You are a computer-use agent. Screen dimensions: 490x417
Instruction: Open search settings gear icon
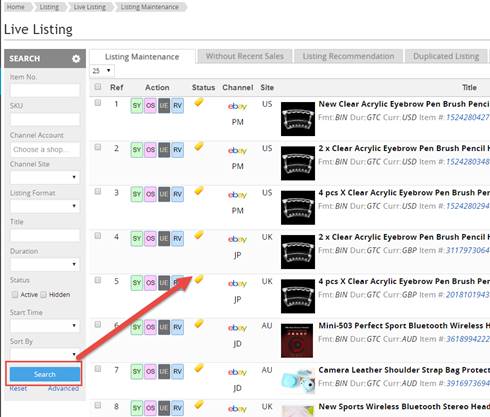(x=76, y=59)
